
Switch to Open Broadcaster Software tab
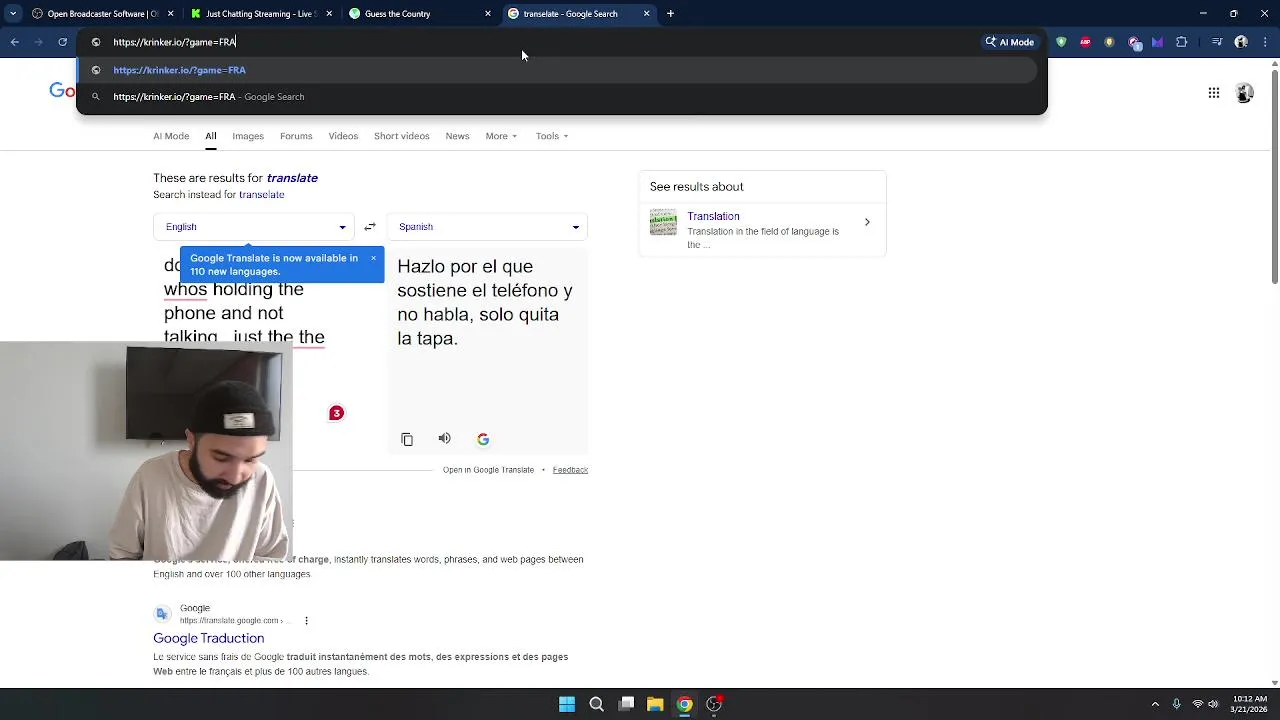(x=103, y=14)
